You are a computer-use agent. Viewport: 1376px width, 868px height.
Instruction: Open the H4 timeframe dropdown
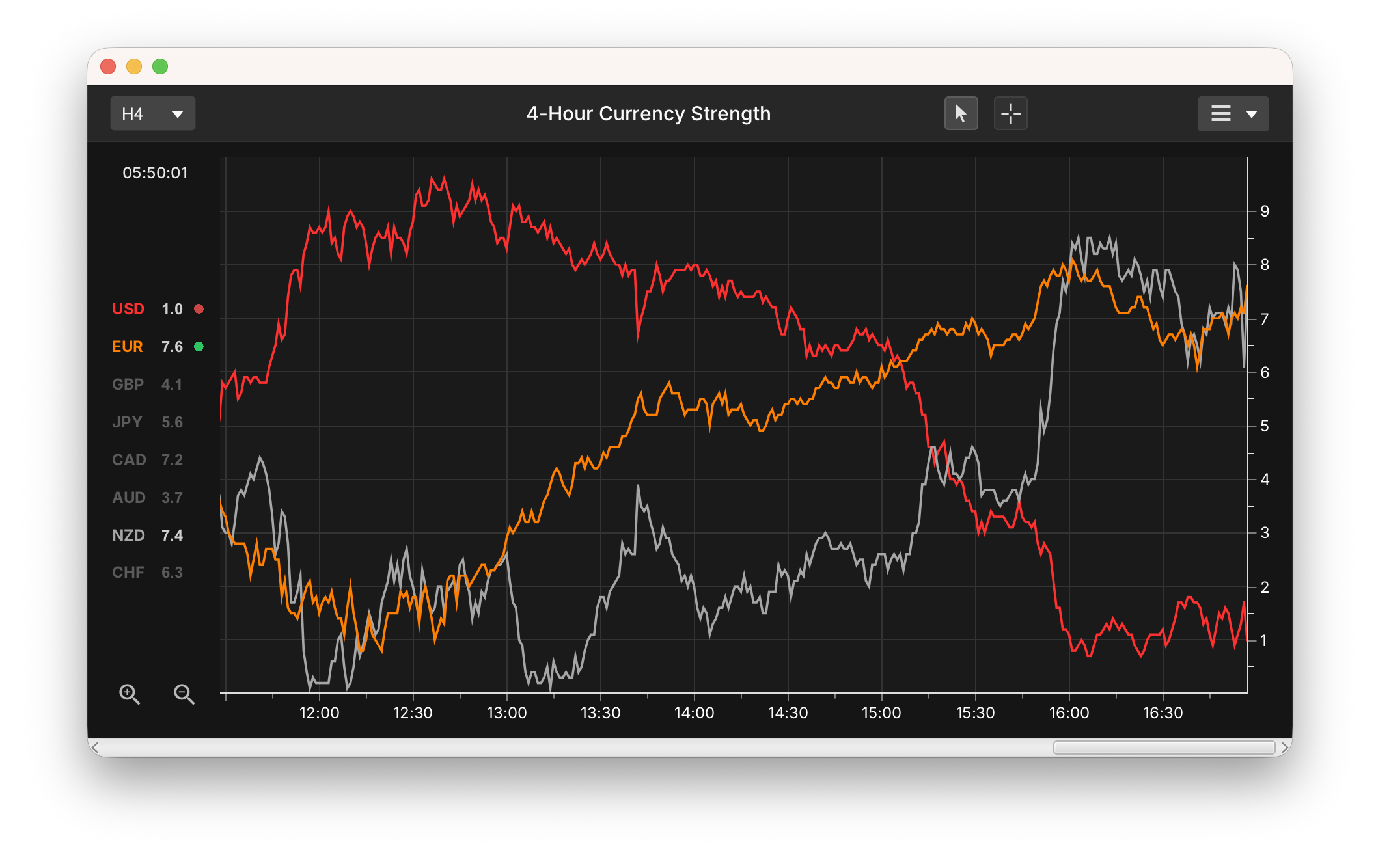point(153,114)
